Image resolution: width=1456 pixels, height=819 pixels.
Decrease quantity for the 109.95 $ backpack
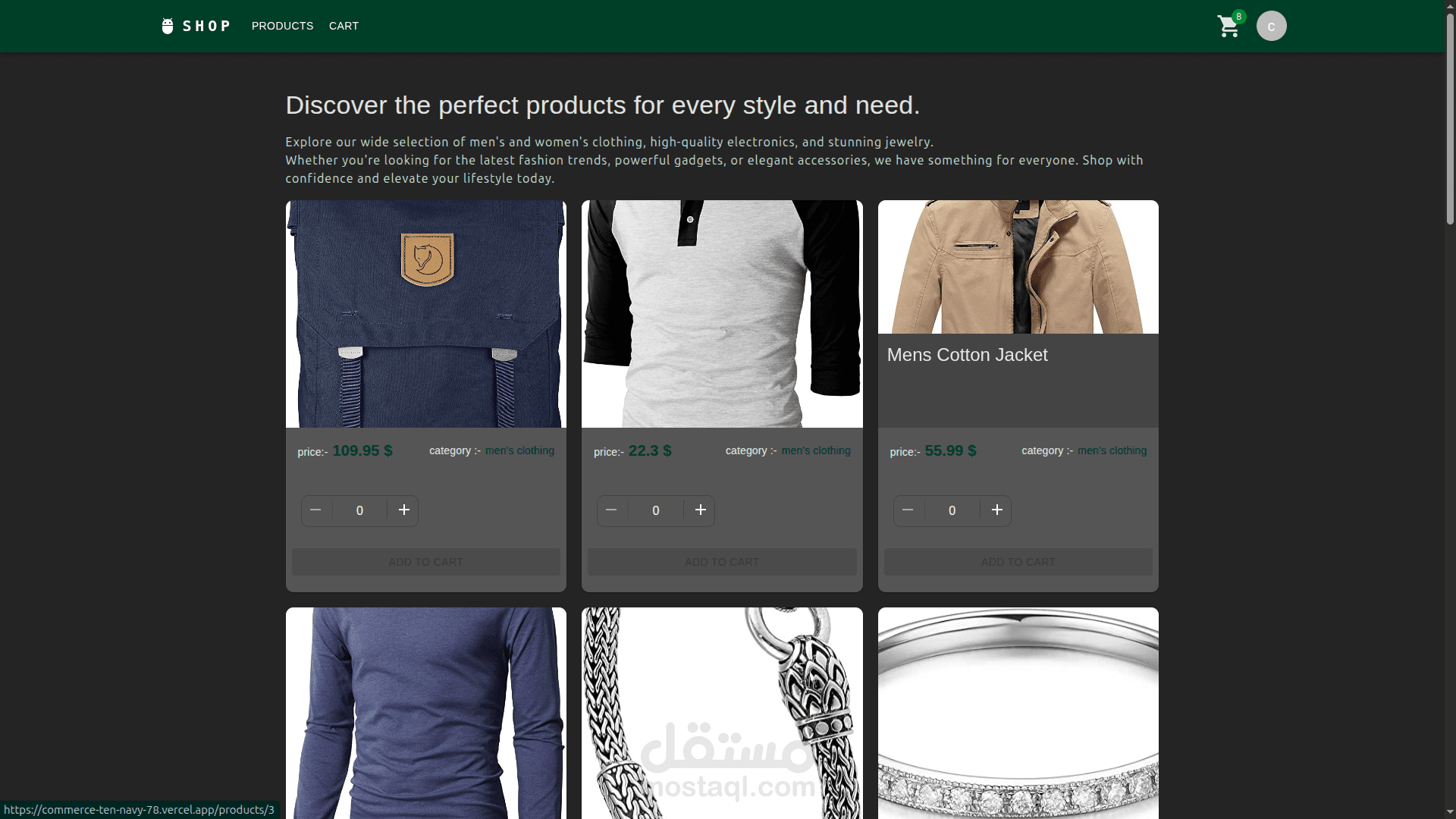[x=315, y=510]
